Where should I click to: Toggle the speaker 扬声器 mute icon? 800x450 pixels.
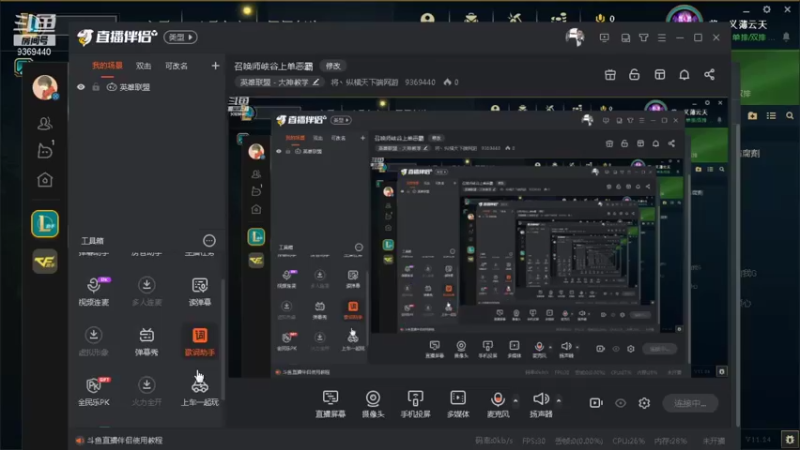[540, 398]
